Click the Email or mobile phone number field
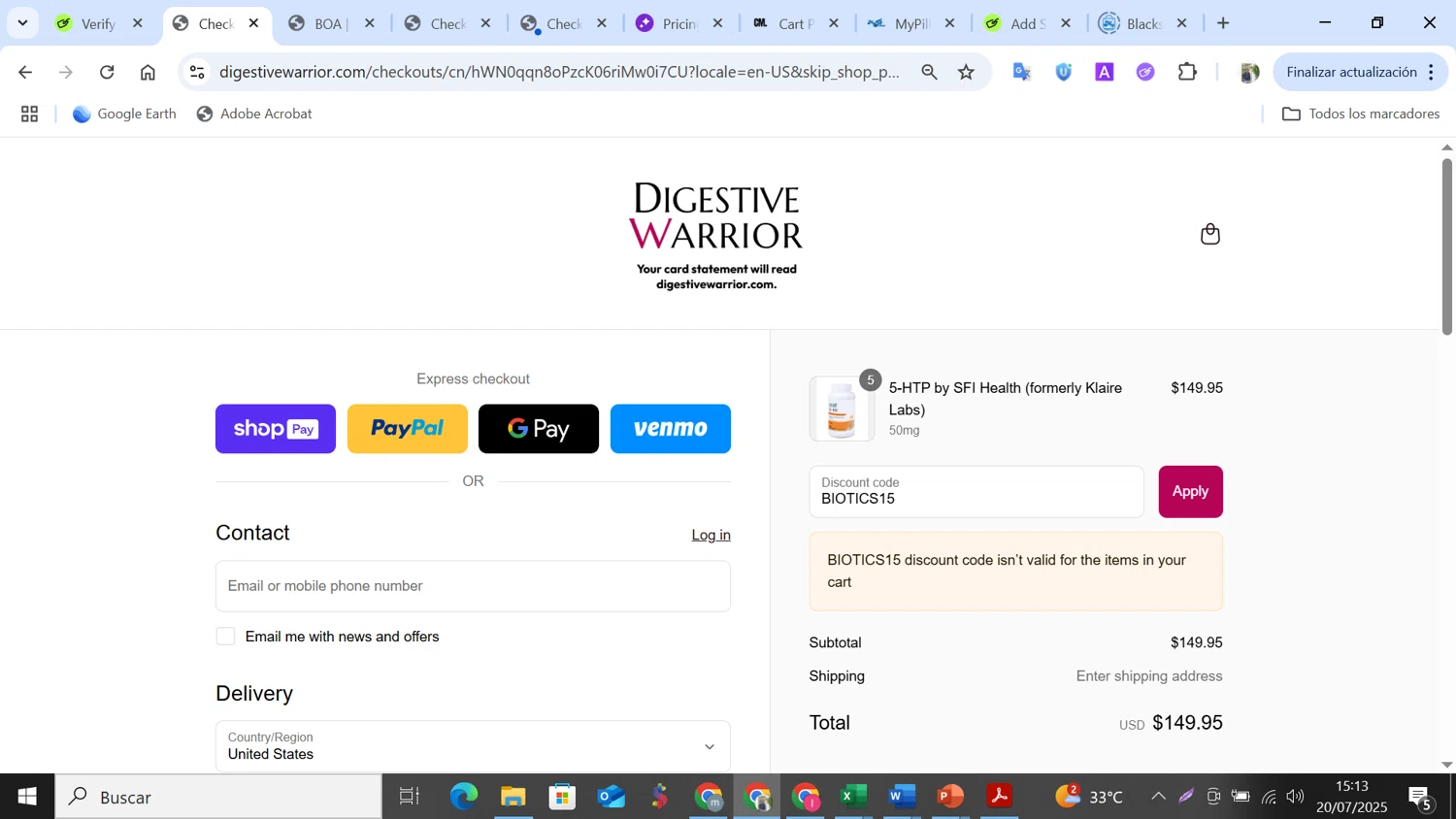The height and width of the screenshot is (819, 1456). [473, 586]
